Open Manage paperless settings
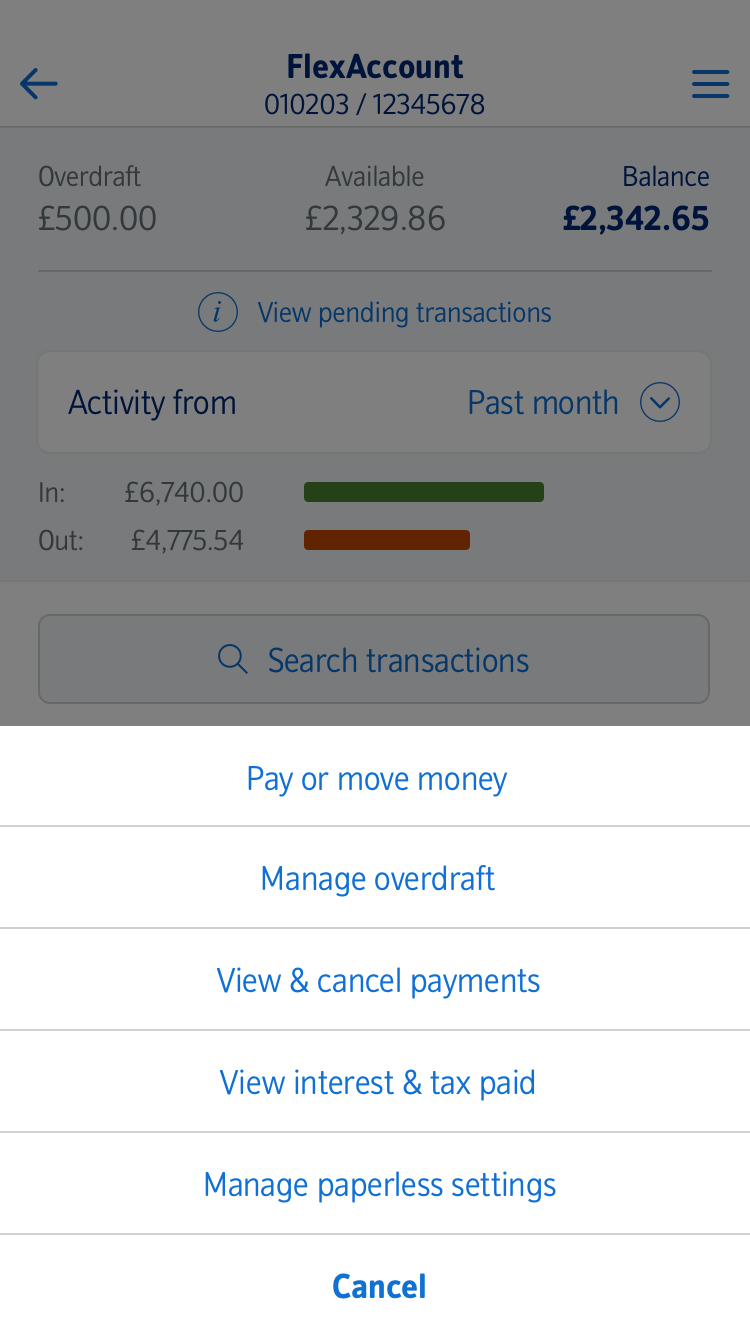This screenshot has width=750, height=1334. tap(379, 1185)
